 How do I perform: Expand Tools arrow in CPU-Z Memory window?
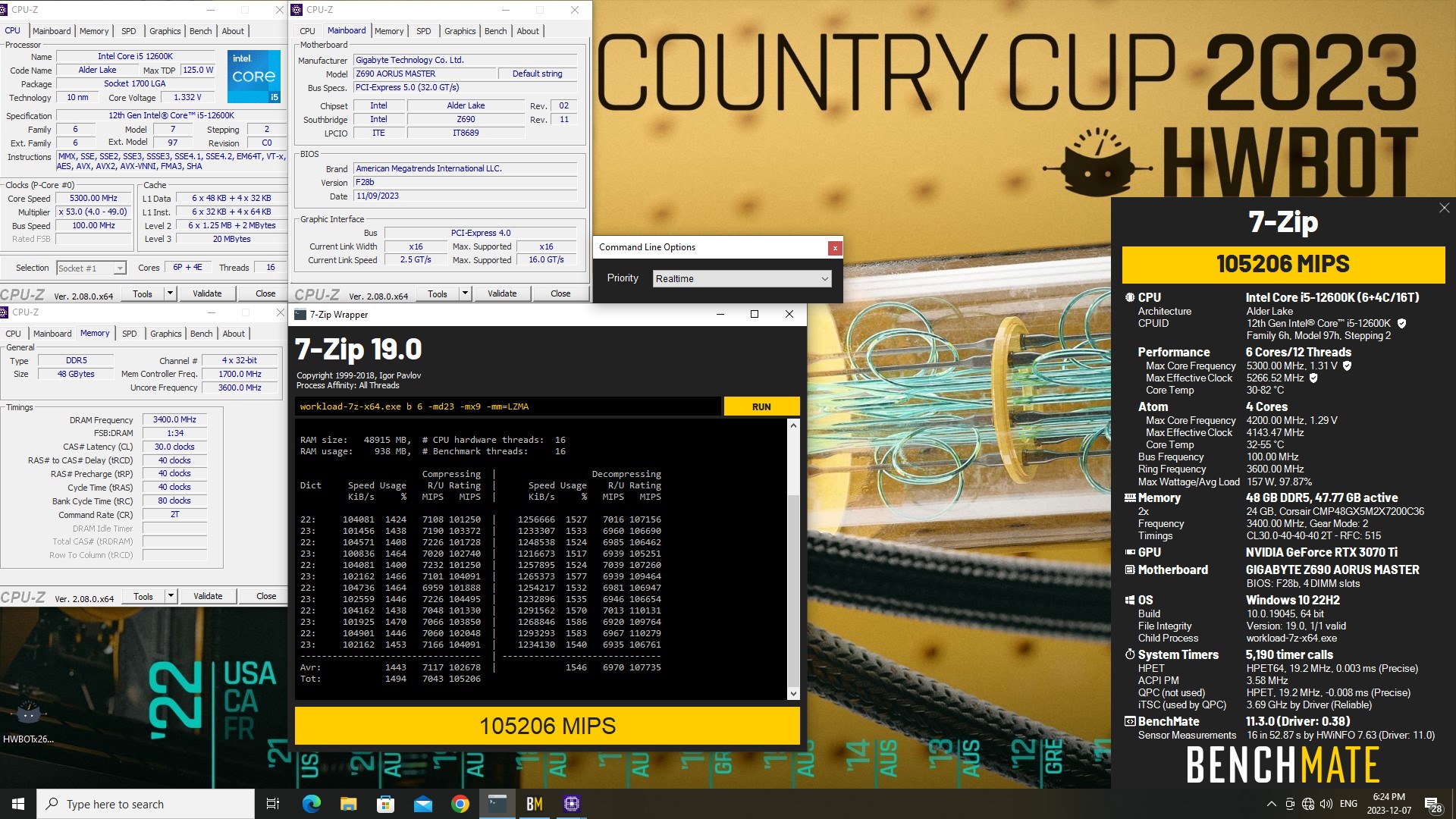click(171, 596)
